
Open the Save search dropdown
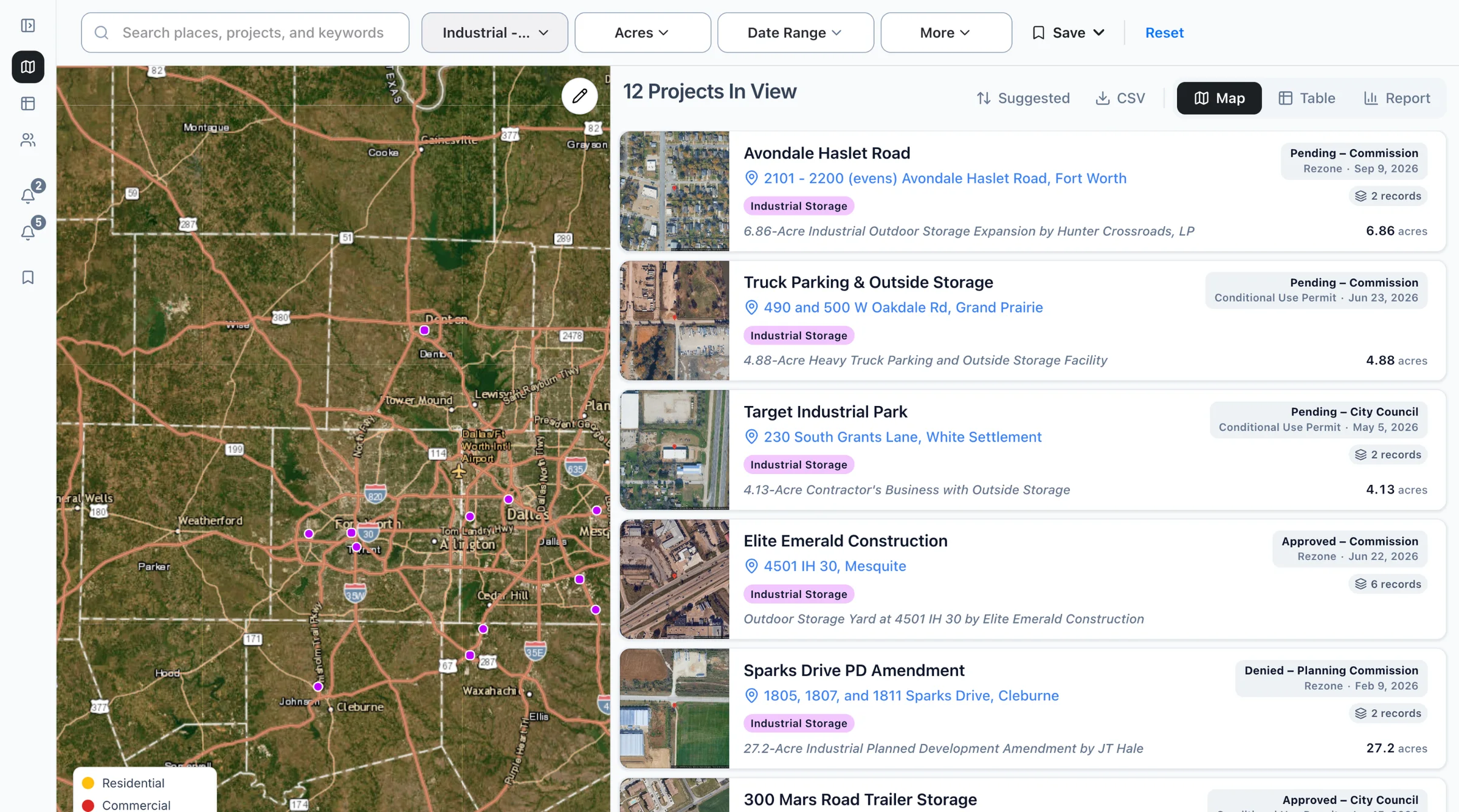(x=1068, y=33)
